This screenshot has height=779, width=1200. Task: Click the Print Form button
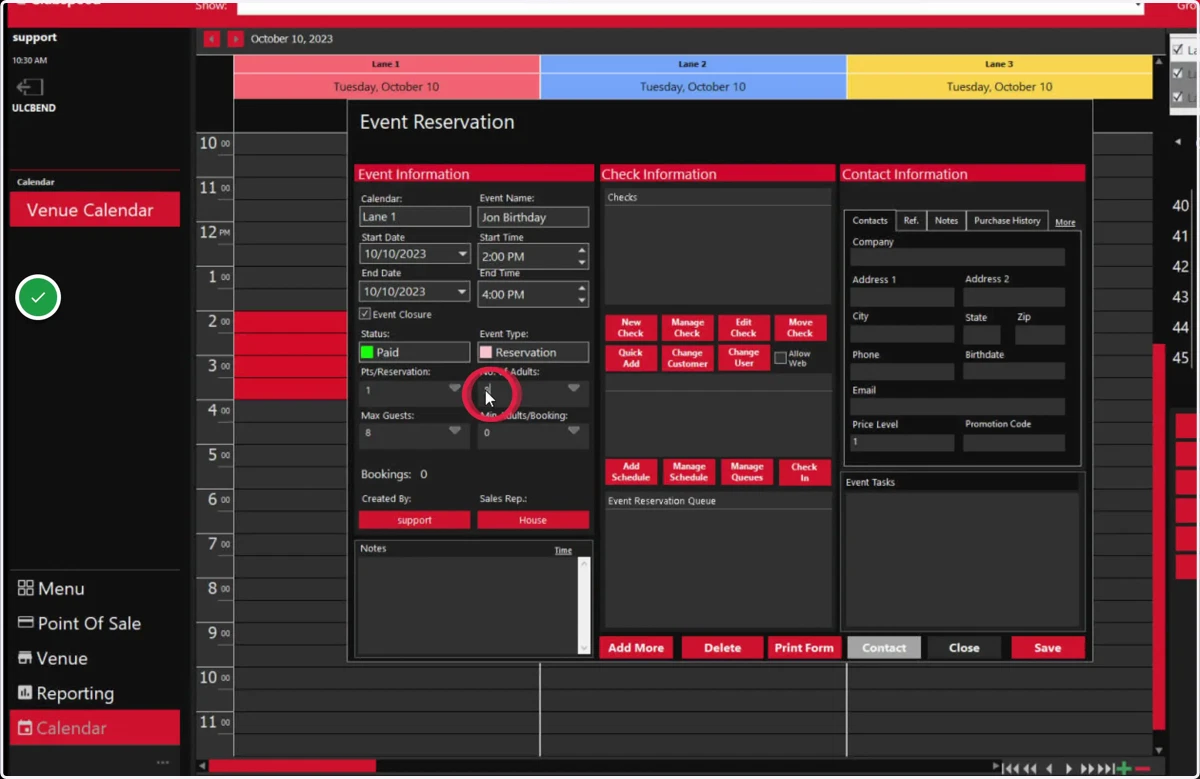point(804,648)
